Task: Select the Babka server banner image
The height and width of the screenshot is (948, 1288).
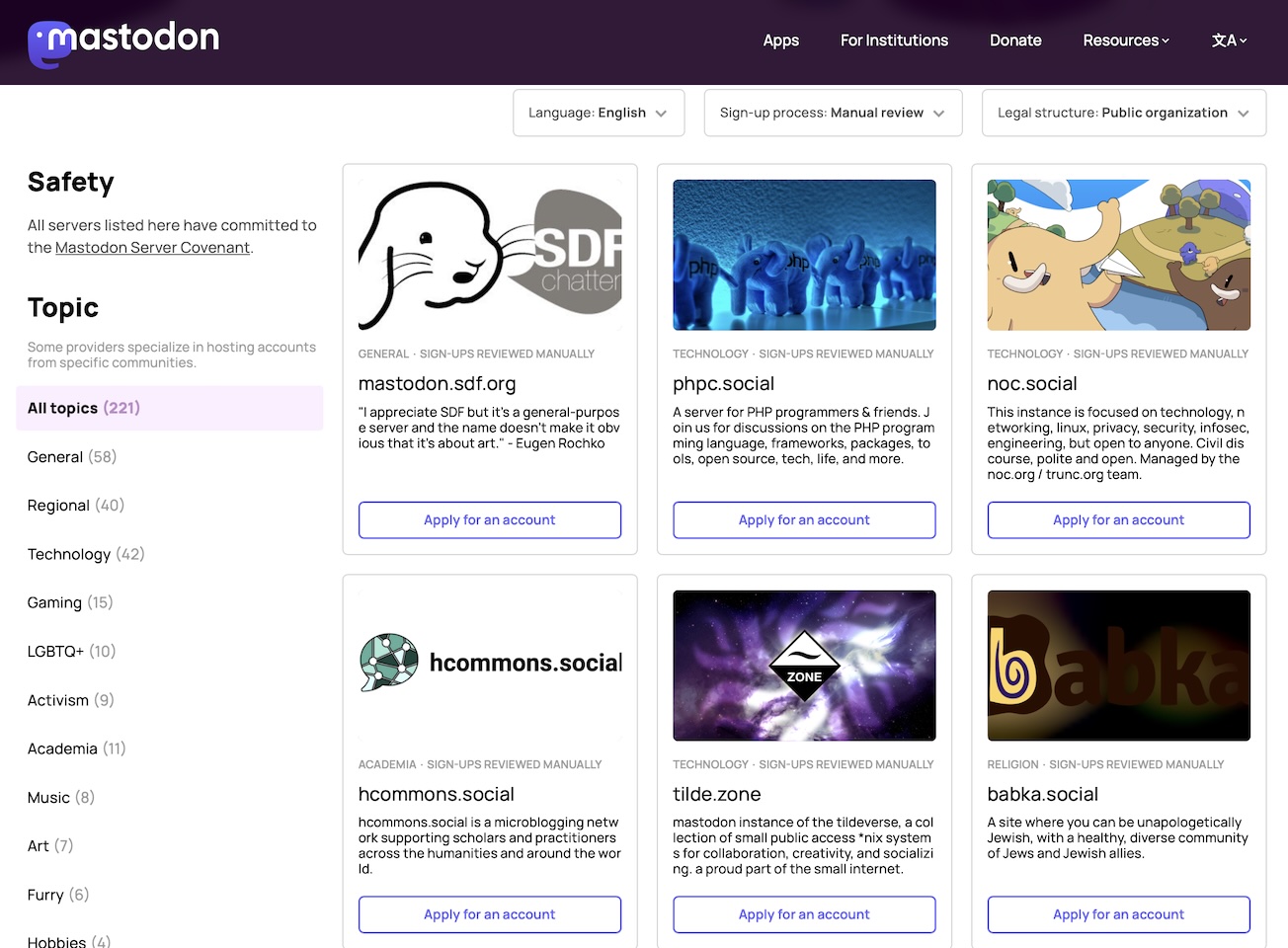Action: pos(1118,665)
